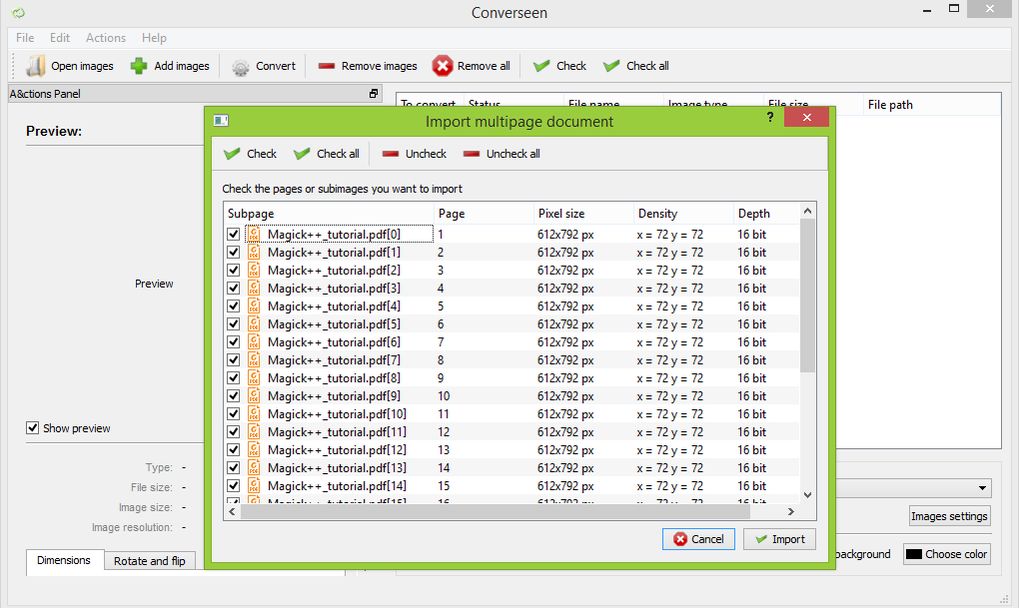The image size is (1019, 608).
Task: Uncheck Magick++_tutorial.pdf[9] checkbox
Action: point(233,396)
